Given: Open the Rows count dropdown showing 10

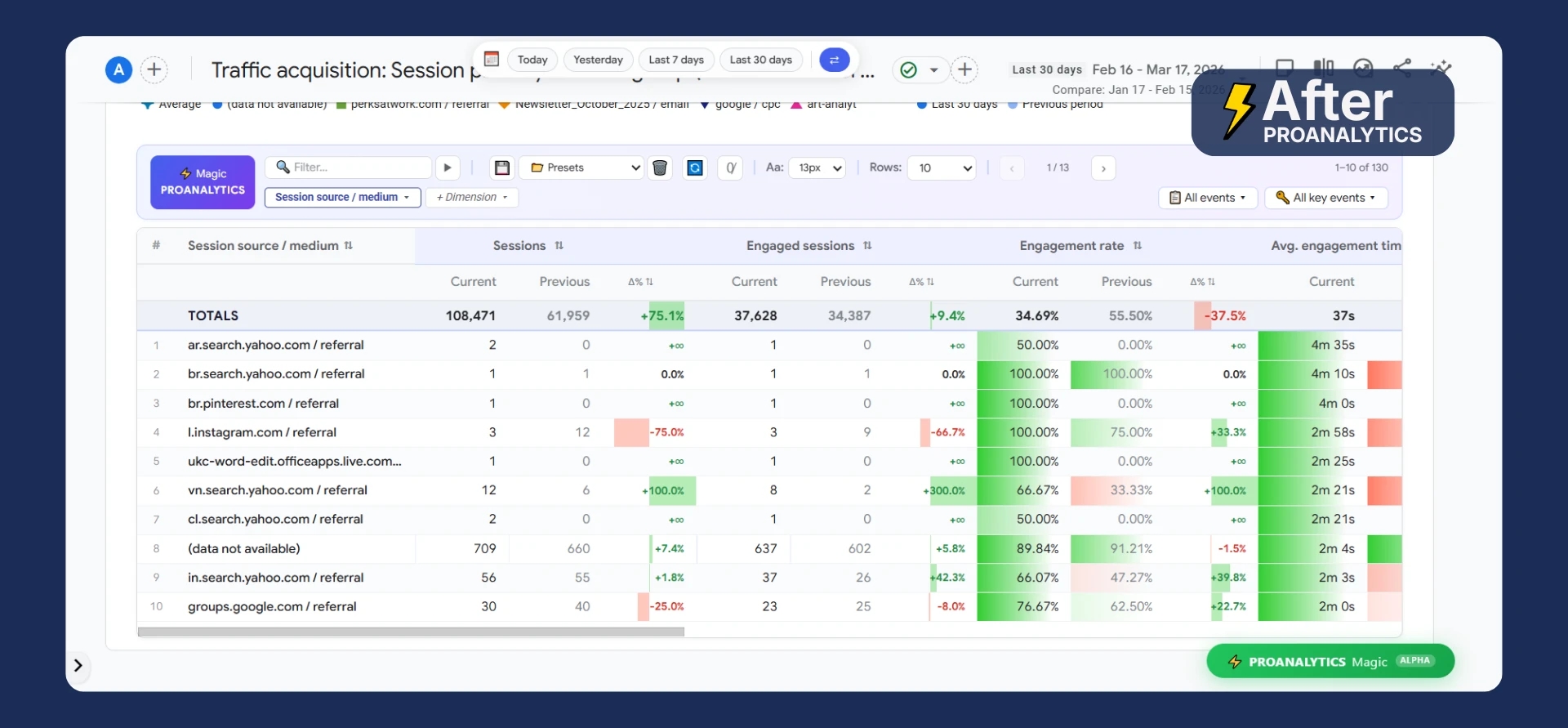Looking at the screenshot, I should tap(942, 167).
